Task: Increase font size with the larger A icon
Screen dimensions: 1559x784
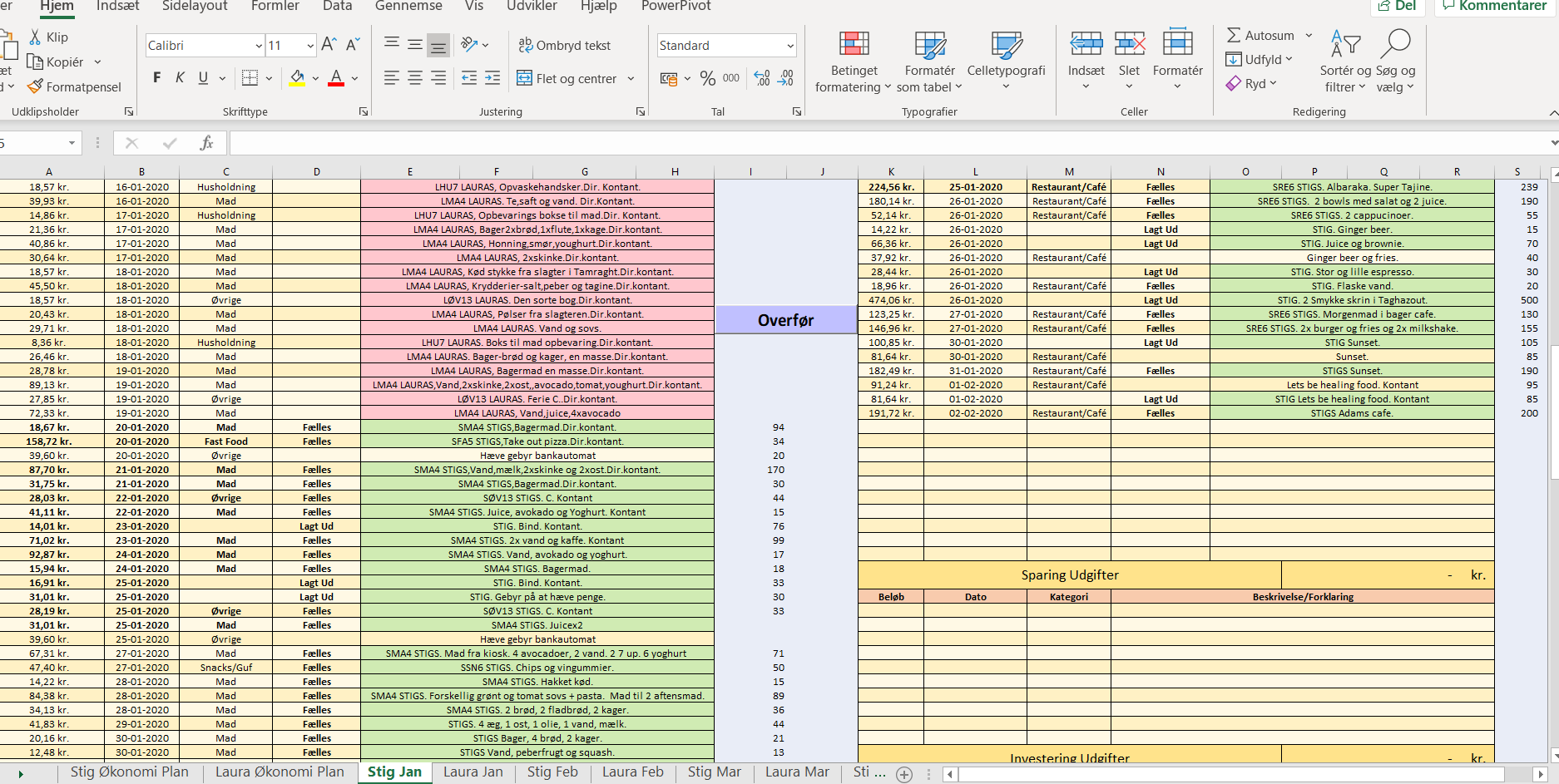Action: click(329, 45)
